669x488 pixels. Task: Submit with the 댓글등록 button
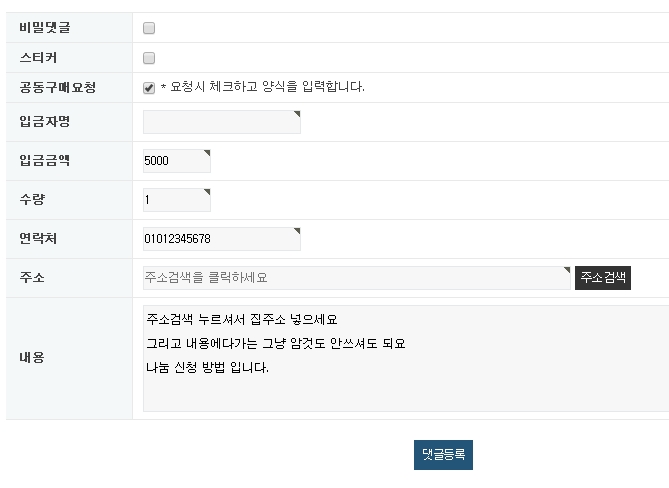pos(443,454)
